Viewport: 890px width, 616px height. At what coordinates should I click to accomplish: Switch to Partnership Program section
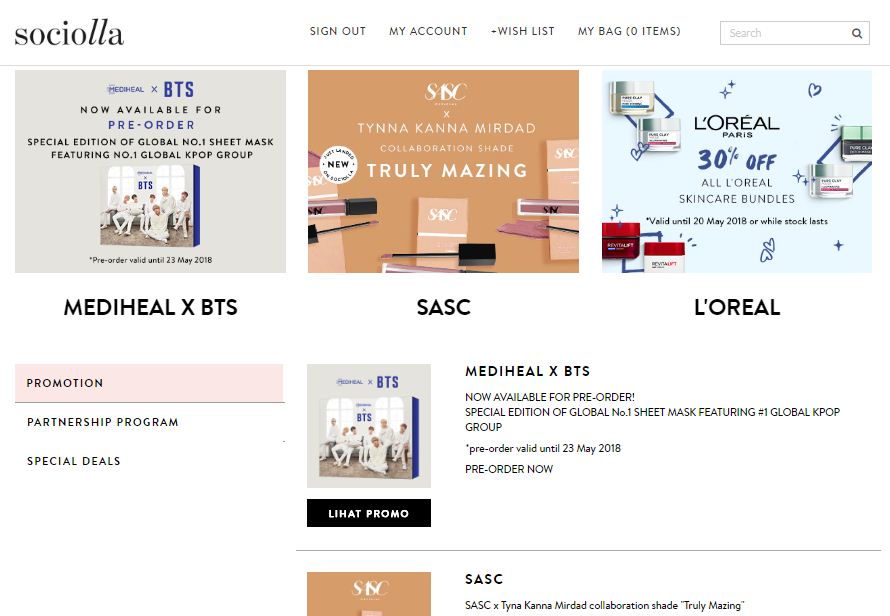[149, 422]
